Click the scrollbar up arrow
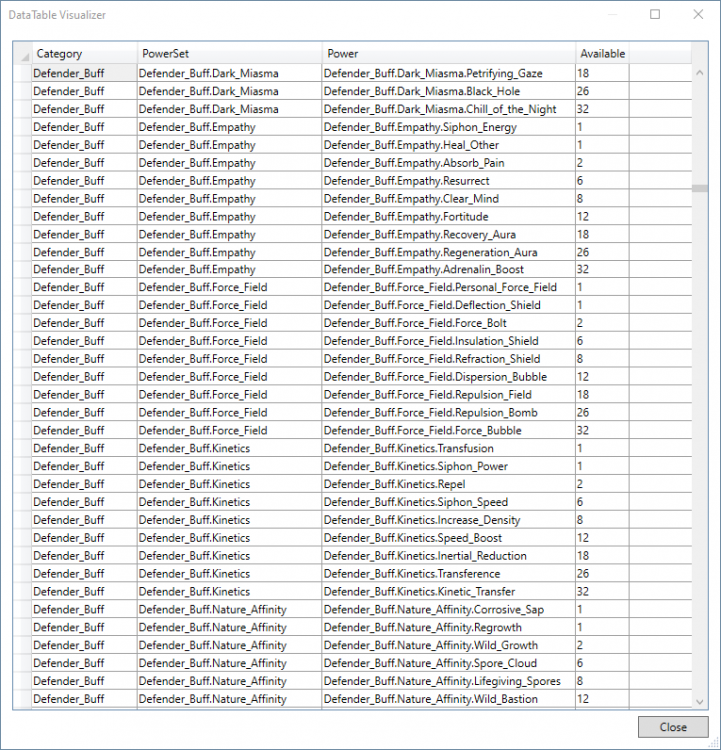 [700, 73]
